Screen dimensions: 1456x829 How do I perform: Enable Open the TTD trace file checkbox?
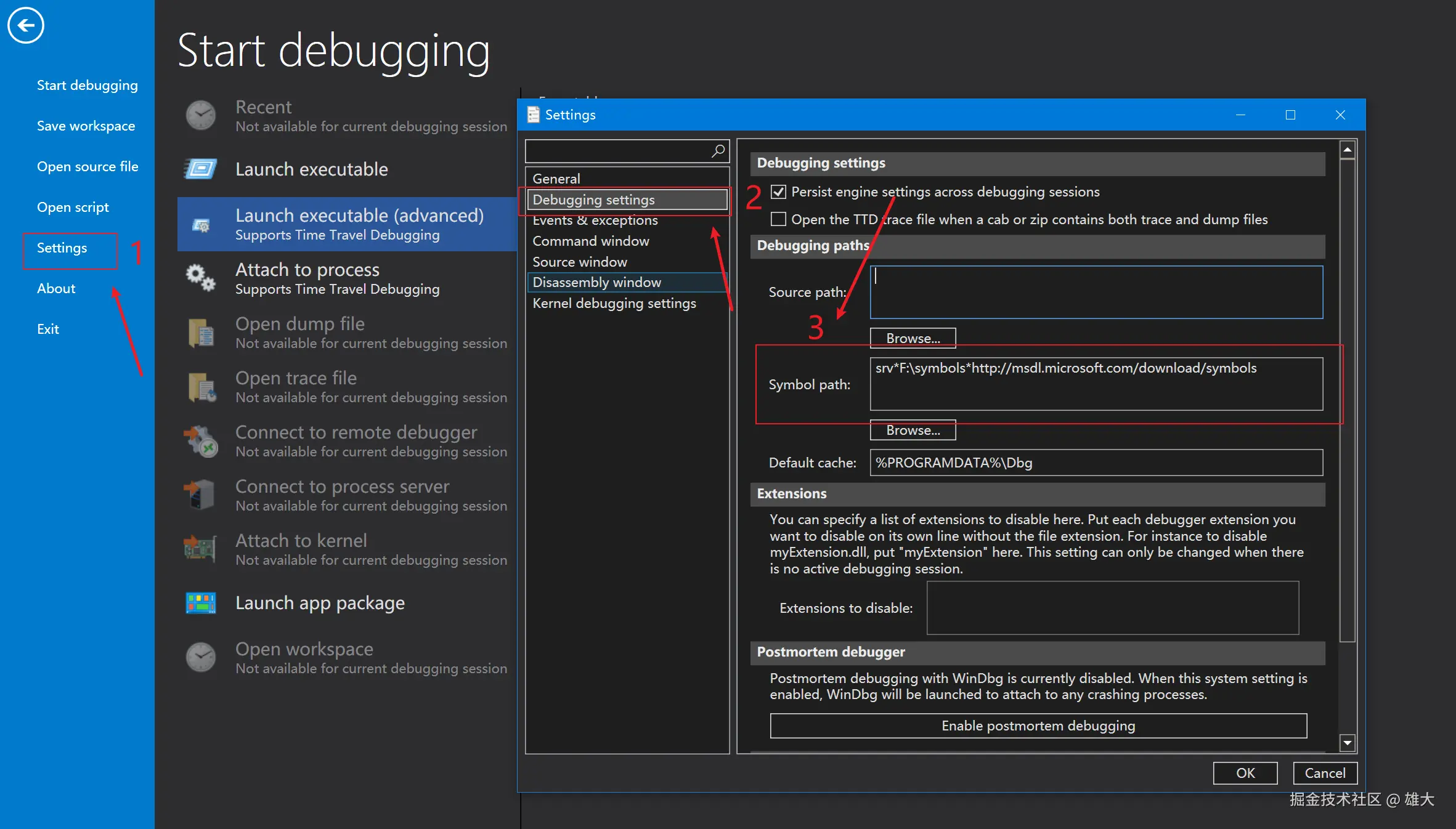[x=779, y=219]
